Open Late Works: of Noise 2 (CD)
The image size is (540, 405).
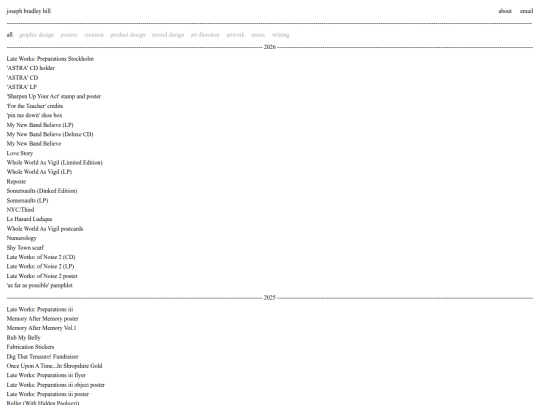coord(41,257)
